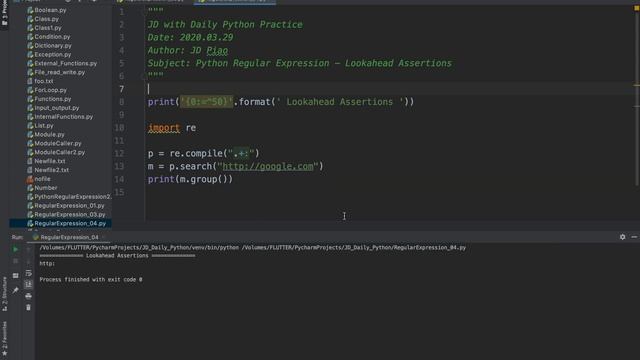
Task: Open Newfile.txt file
Action: (50, 161)
